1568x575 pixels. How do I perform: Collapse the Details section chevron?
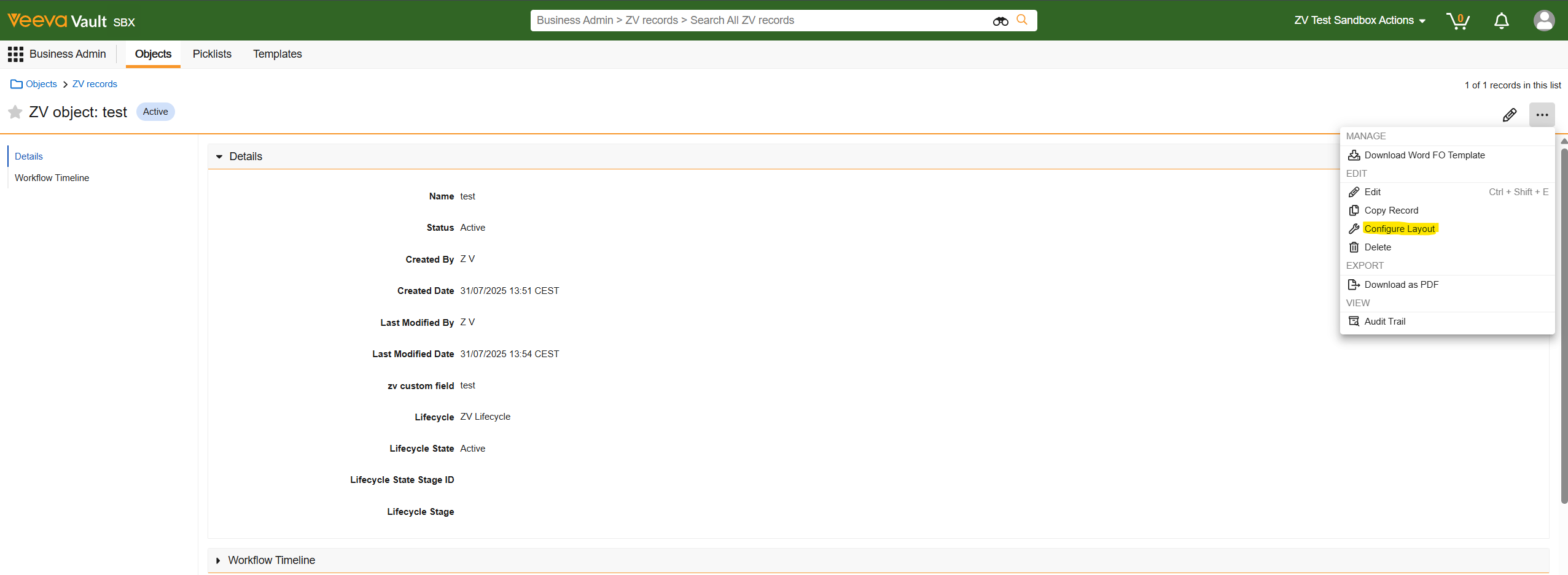219,156
